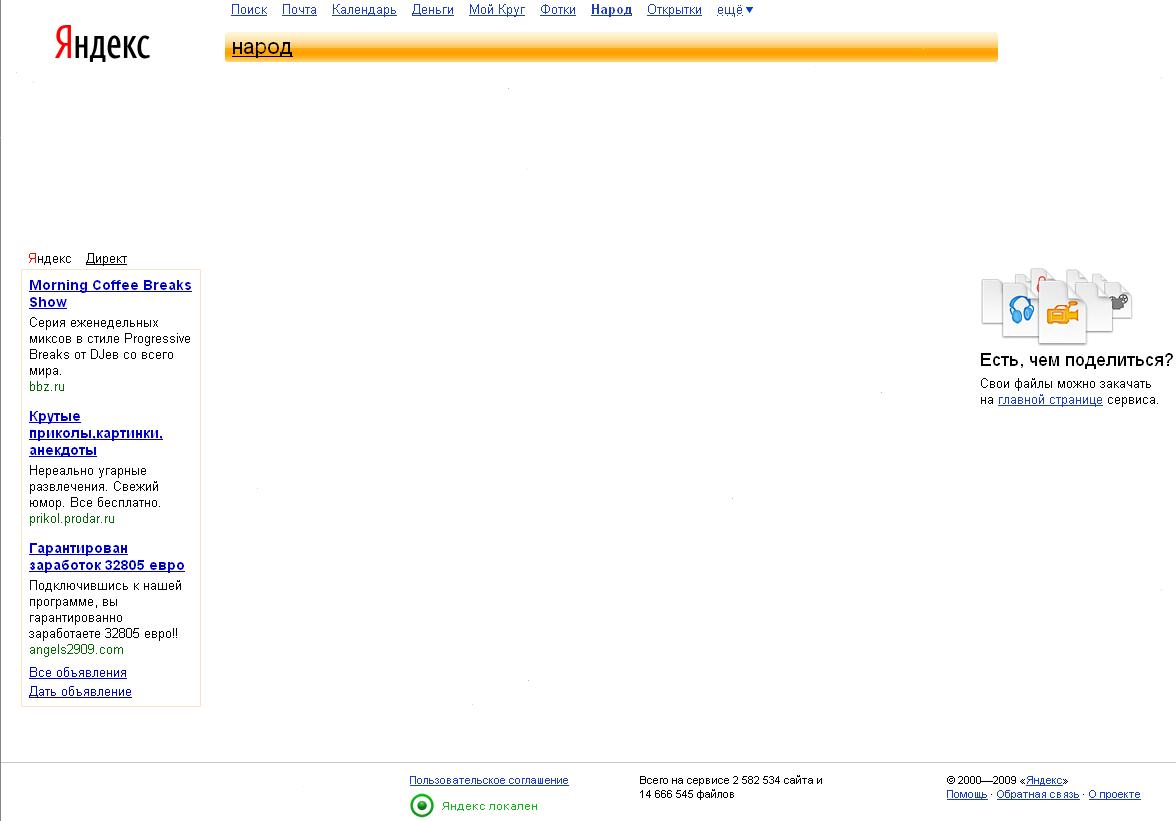Open Поиск in the top navigation
The image size is (1176, 821).
[249, 10]
